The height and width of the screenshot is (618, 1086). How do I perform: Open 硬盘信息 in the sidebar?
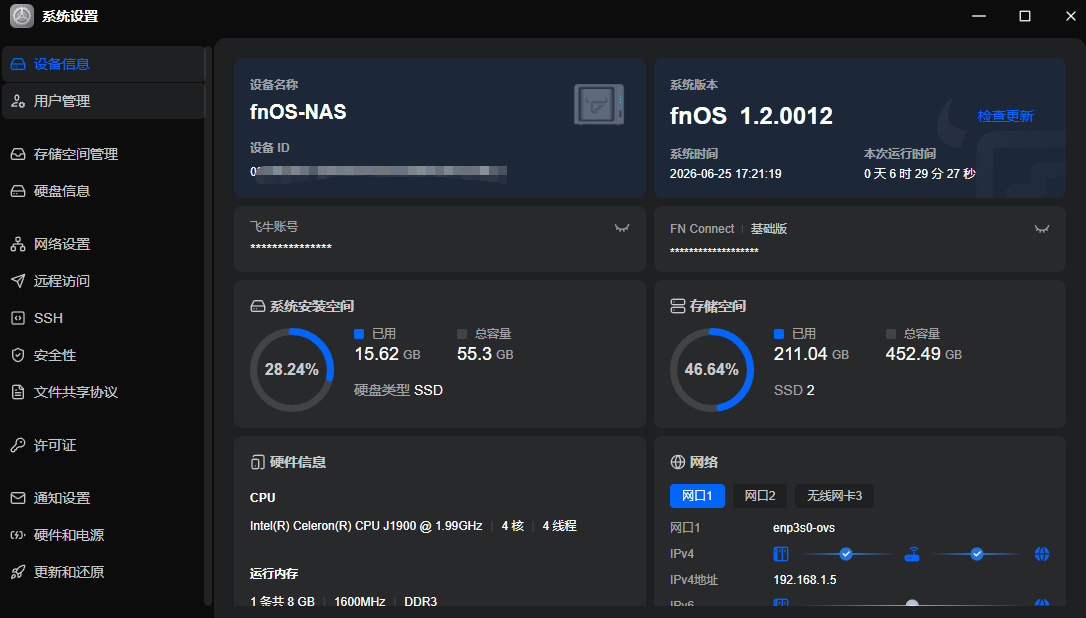pos(104,191)
